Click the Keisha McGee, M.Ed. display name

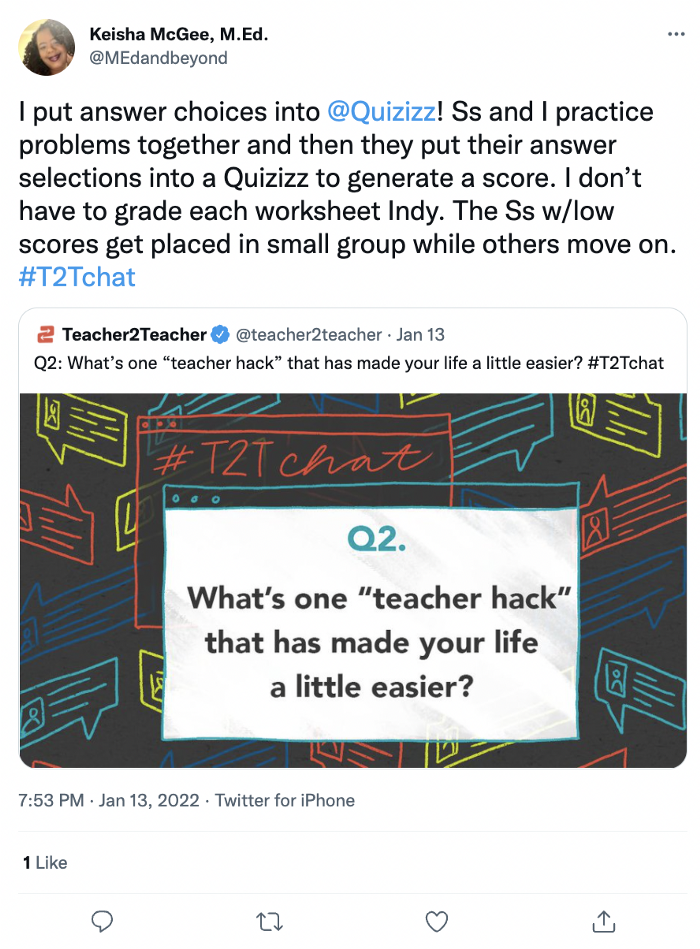point(179,35)
